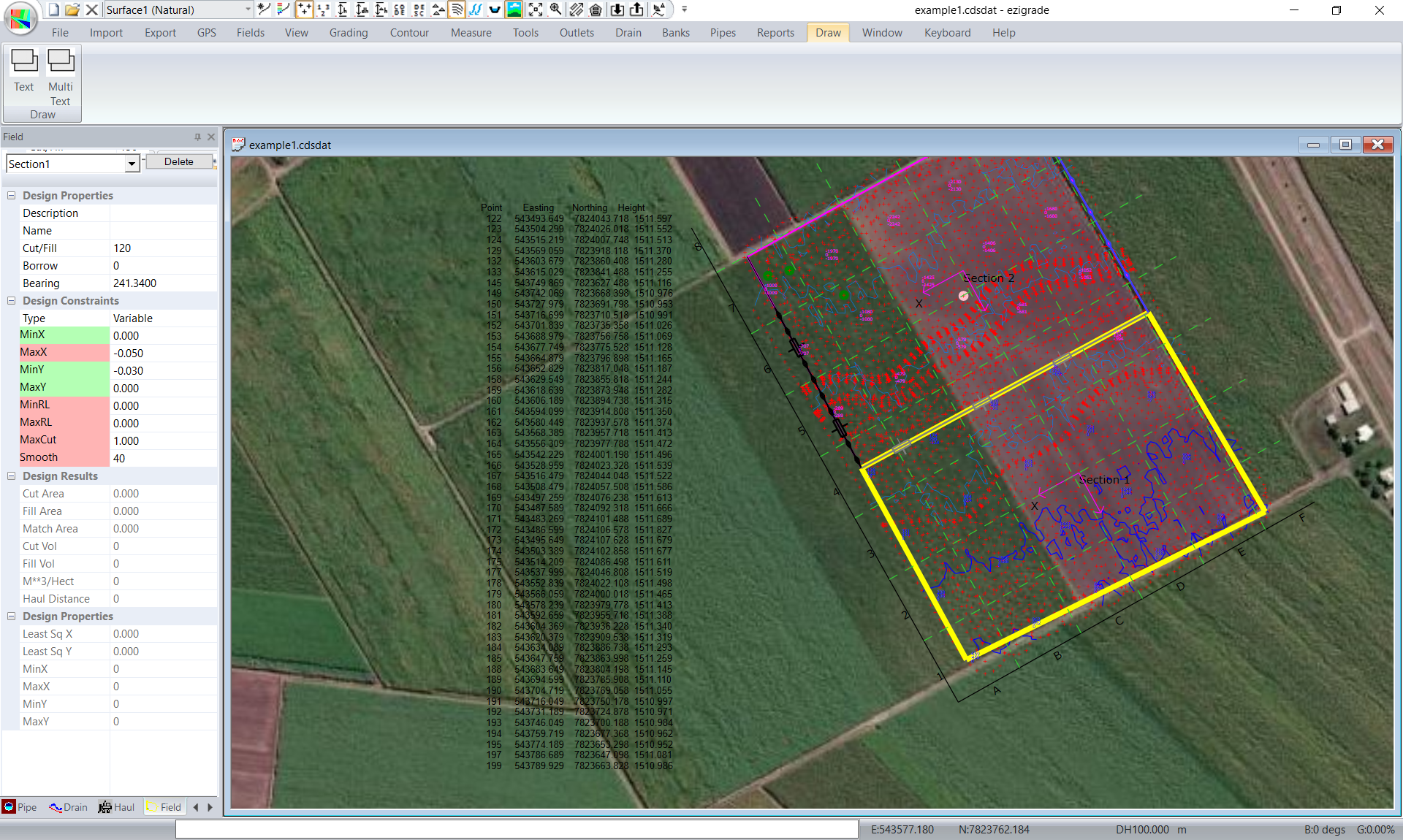Click the magnifier zoom icon
Image resolution: width=1403 pixels, height=840 pixels.
(x=556, y=9)
